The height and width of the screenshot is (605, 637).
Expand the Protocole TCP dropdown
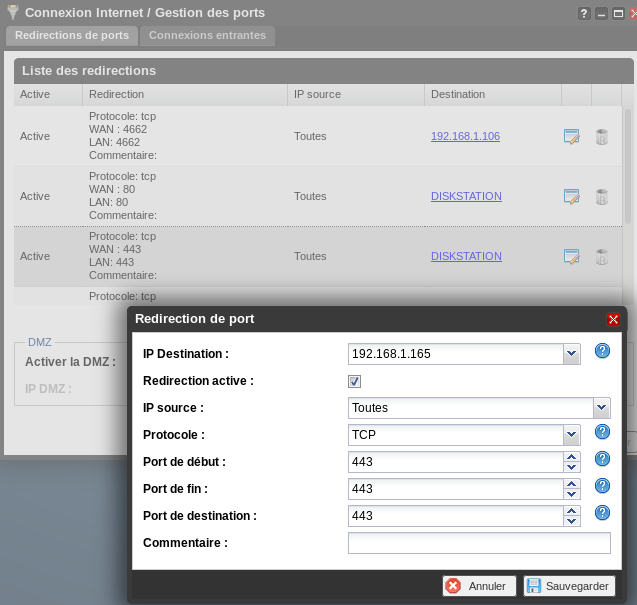tap(571, 435)
